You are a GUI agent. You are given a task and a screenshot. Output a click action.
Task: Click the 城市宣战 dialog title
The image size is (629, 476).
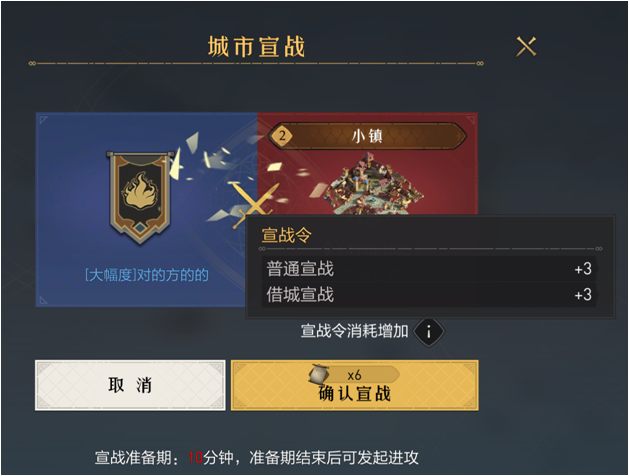coord(257,47)
